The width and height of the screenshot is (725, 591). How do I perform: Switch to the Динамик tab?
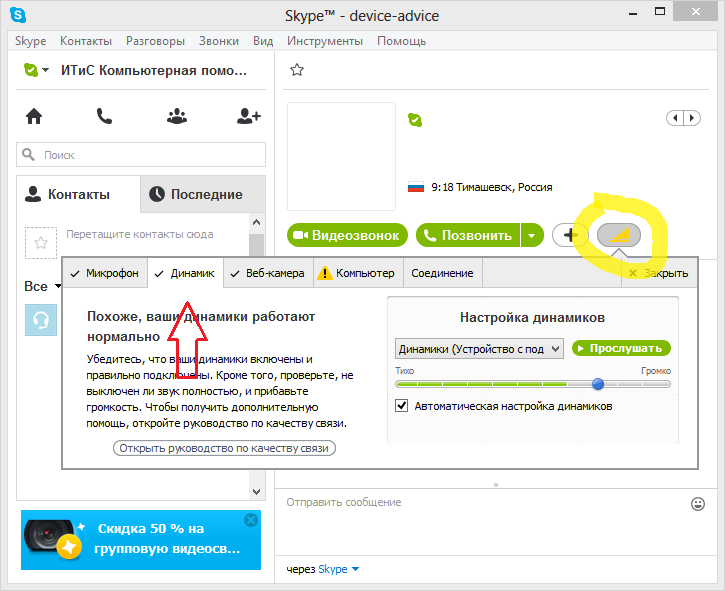[185, 273]
